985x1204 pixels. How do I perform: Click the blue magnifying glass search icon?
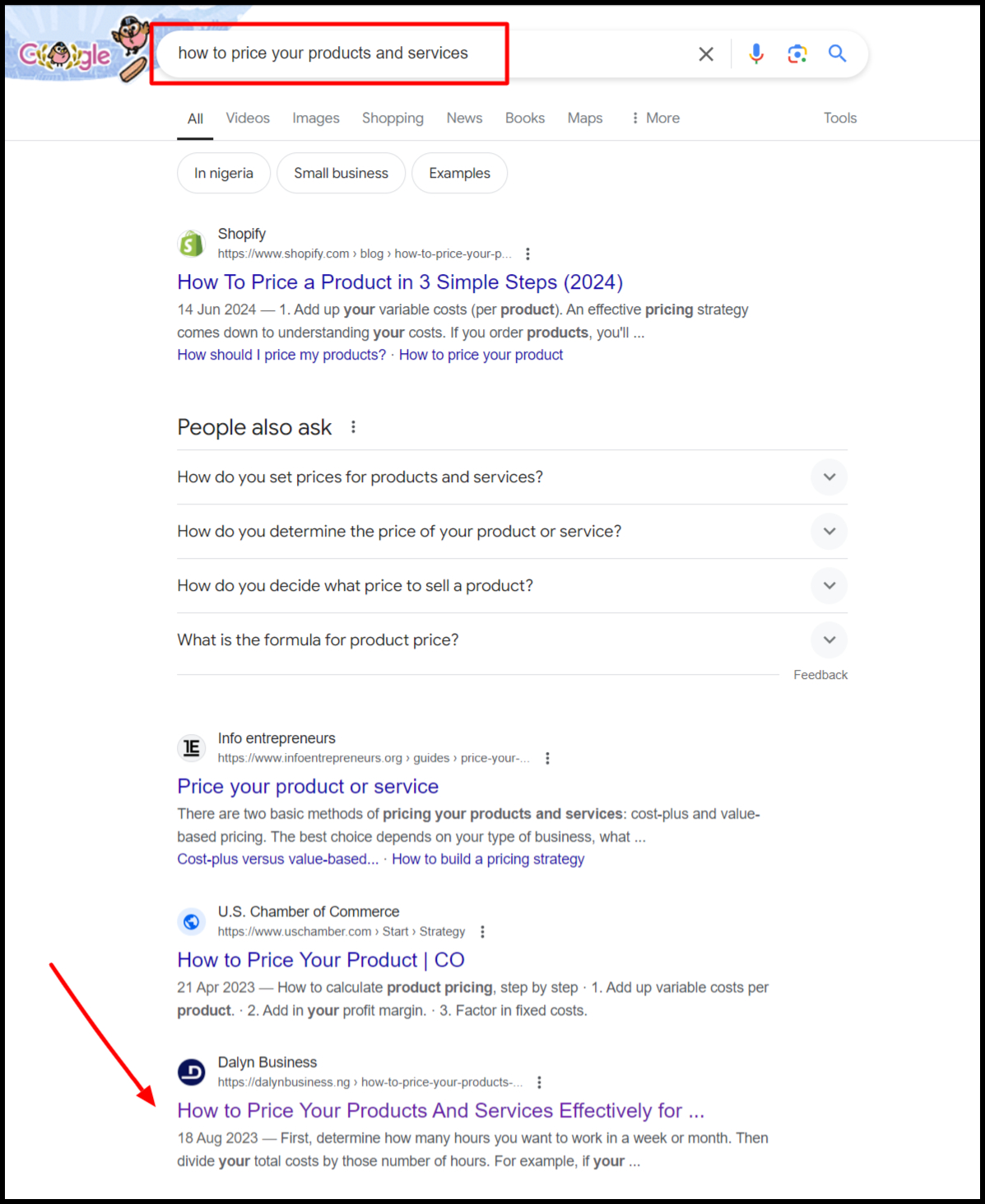[x=837, y=53]
